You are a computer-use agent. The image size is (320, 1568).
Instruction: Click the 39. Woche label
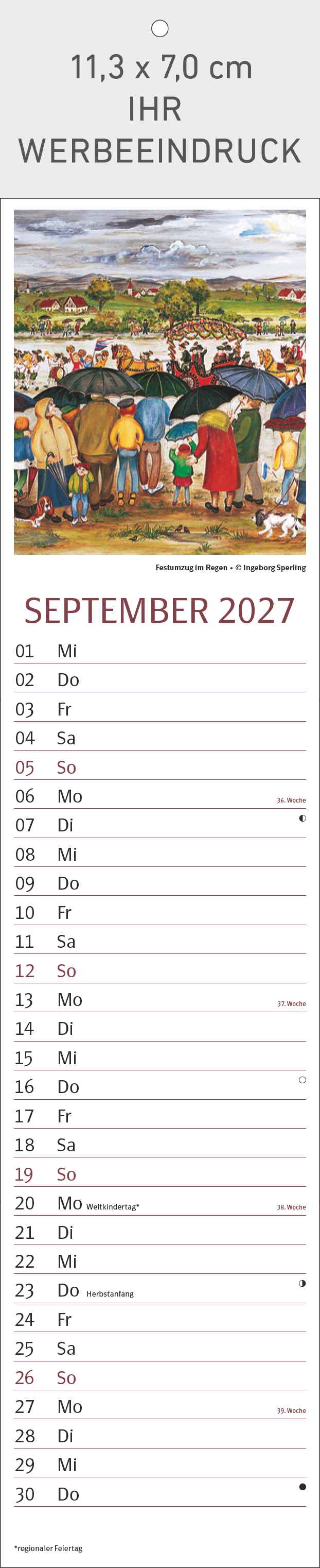[291, 1410]
